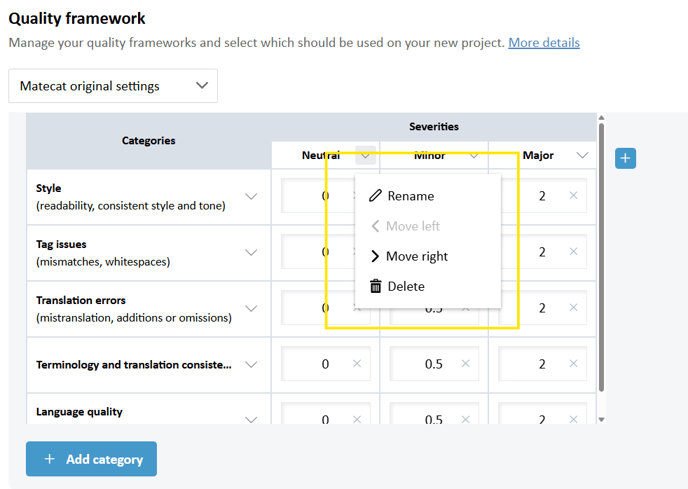The width and height of the screenshot is (688, 489).
Task: Clear Major value in Translation errors row
Action: point(573,308)
